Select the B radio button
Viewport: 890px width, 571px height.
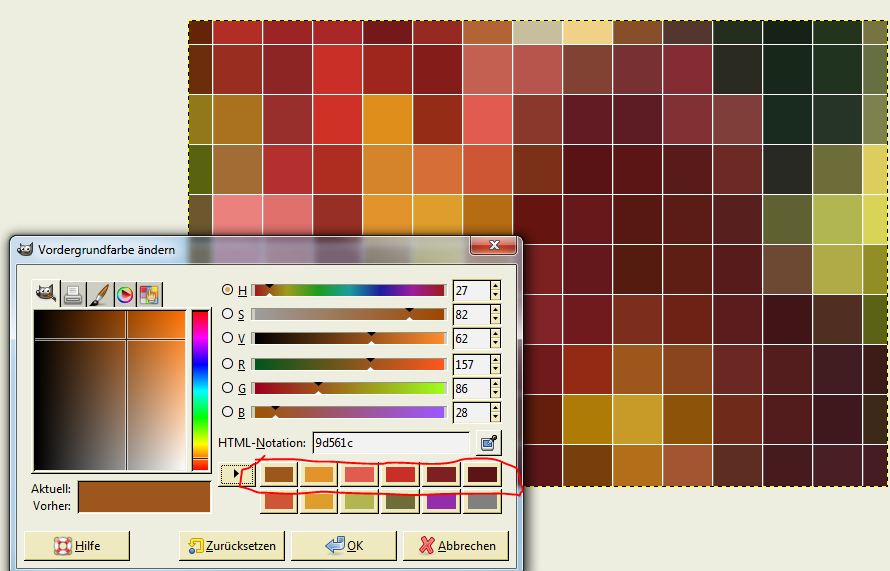pos(228,412)
